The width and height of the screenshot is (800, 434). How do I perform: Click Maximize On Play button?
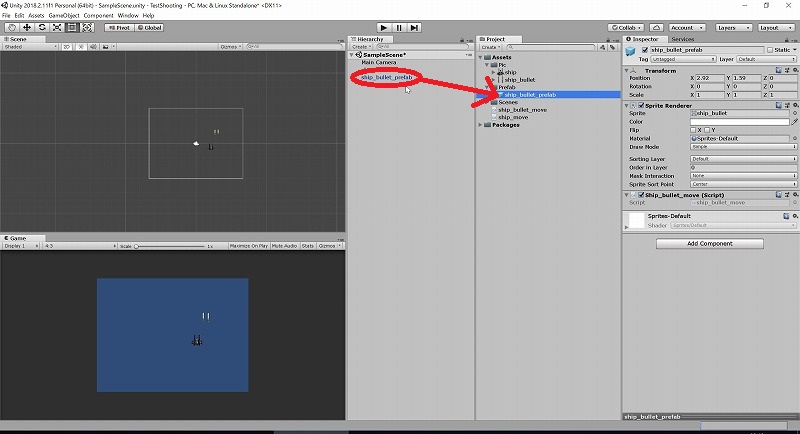tap(248, 246)
